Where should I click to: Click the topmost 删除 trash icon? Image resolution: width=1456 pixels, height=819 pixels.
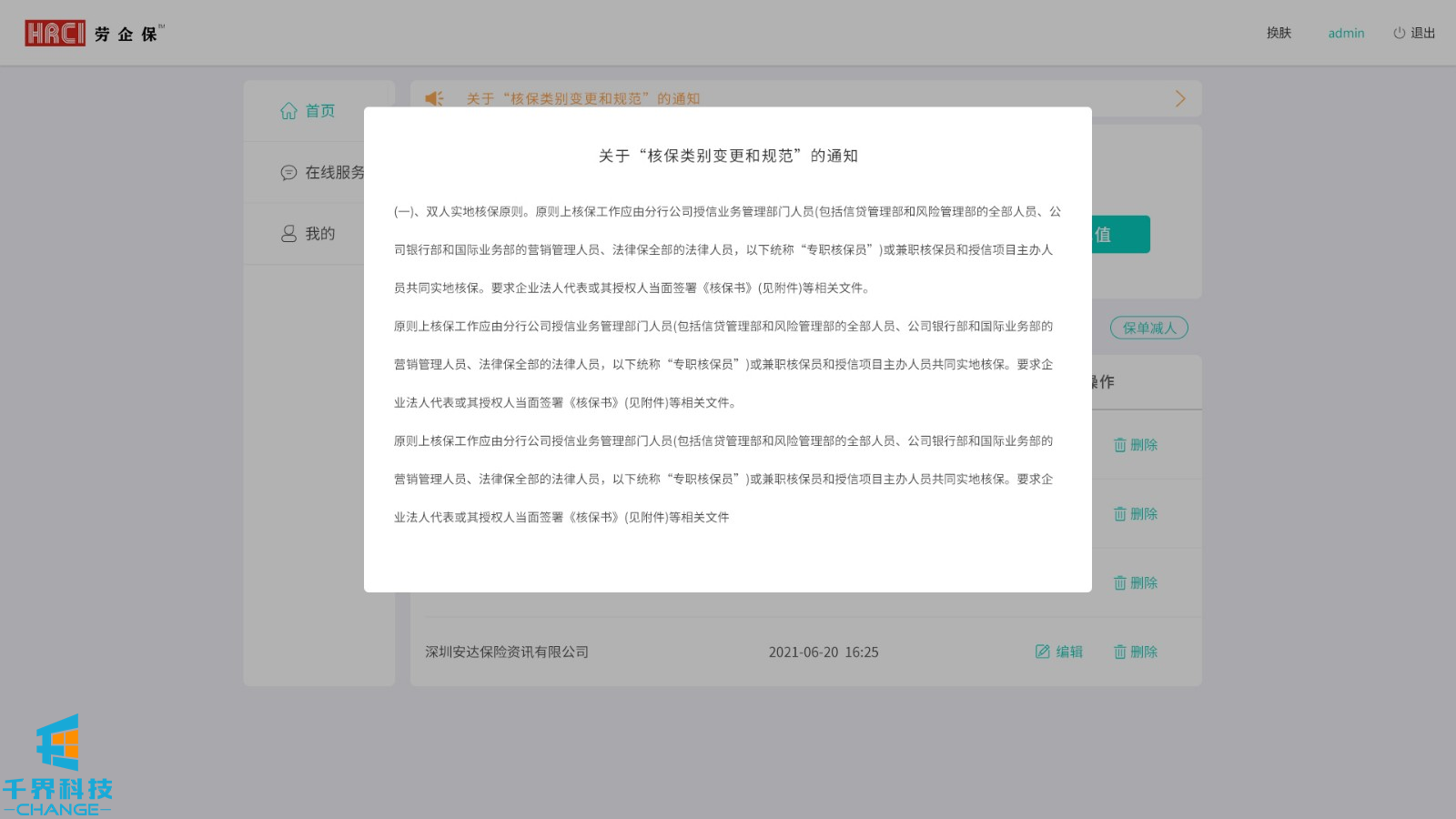(x=1120, y=445)
